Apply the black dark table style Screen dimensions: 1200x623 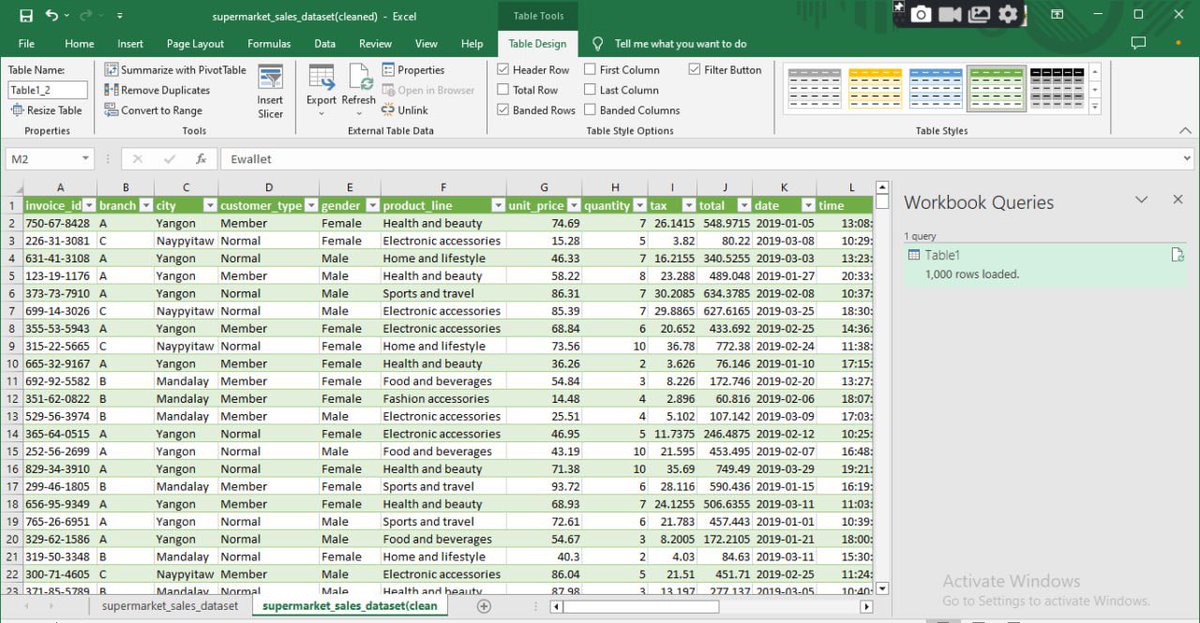point(1057,88)
